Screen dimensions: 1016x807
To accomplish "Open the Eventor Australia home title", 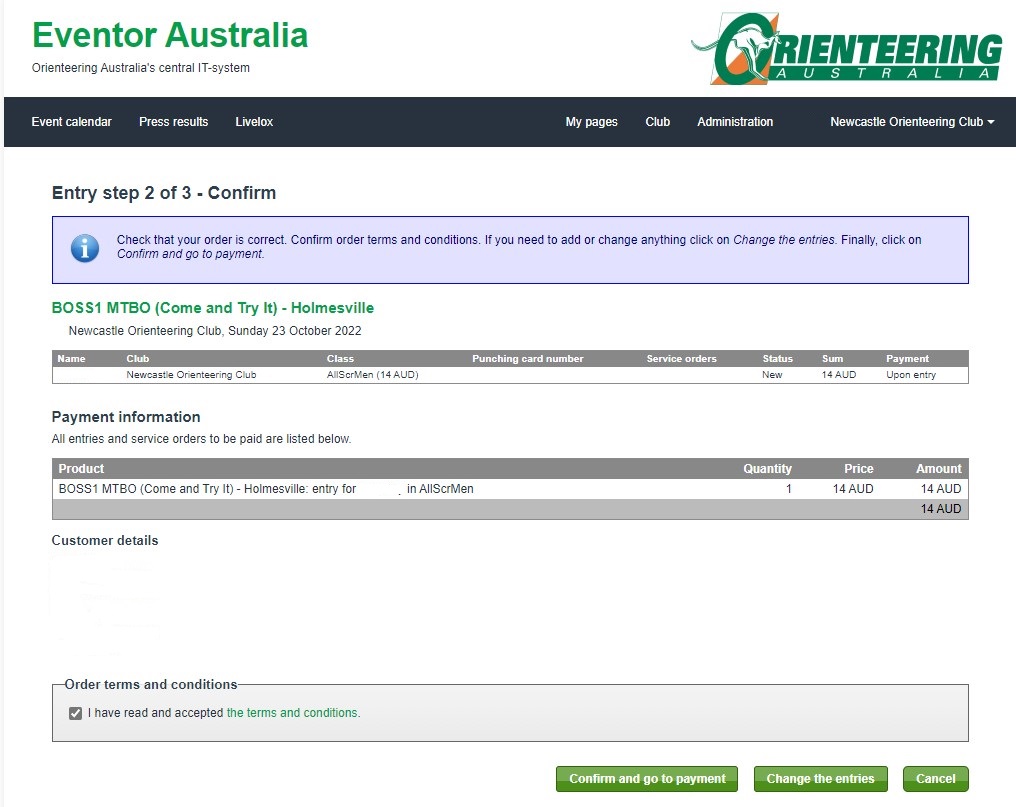I will click(170, 35).
